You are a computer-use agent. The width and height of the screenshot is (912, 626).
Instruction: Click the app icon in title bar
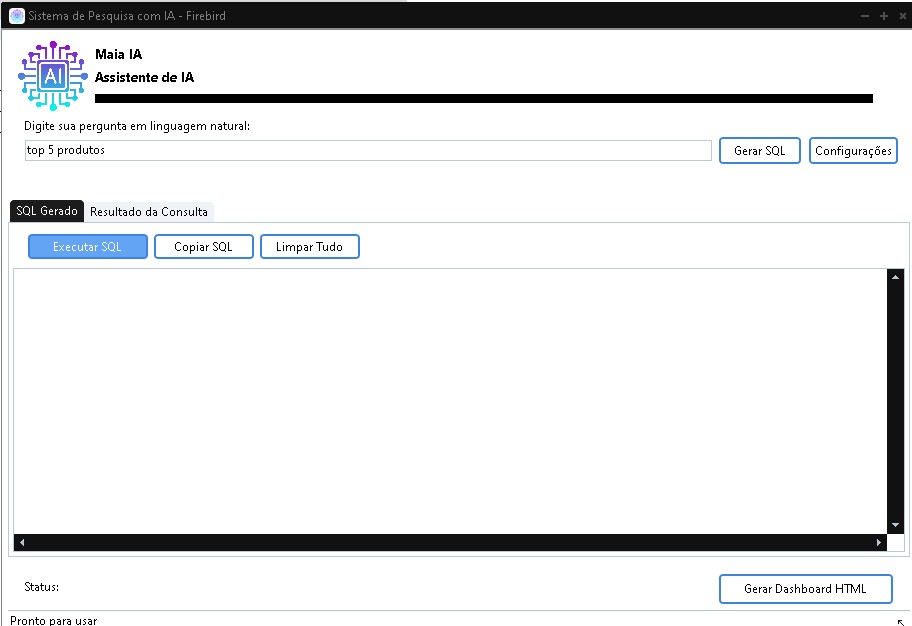point(17,16)
